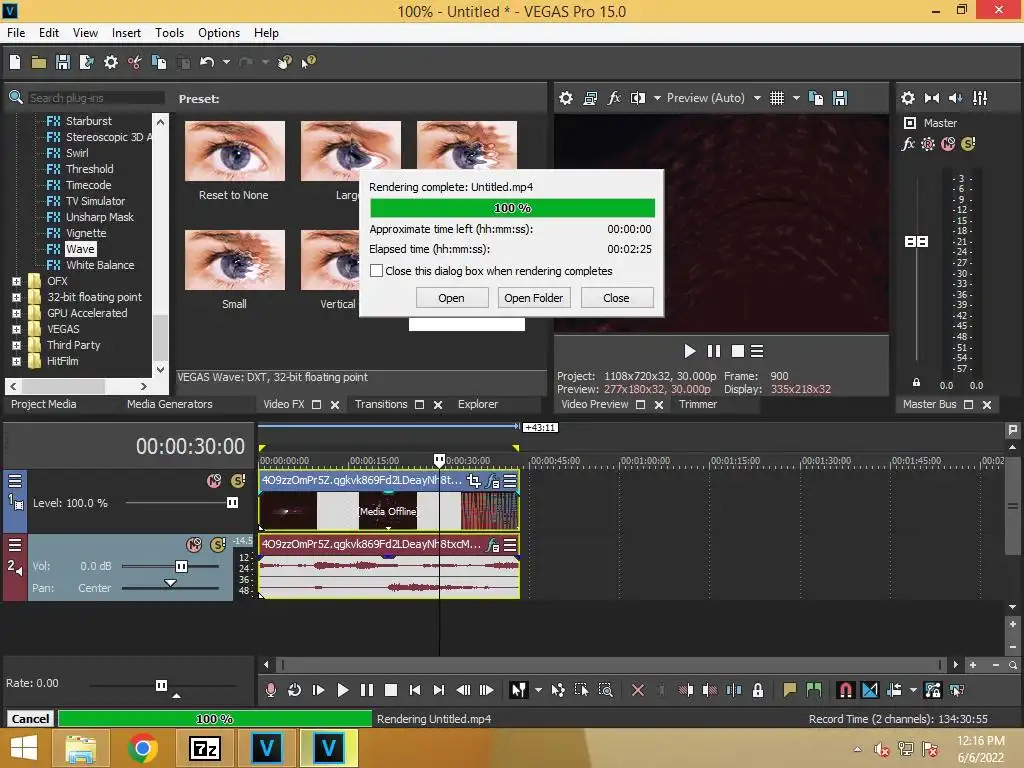
Task: Cut selection with scissors icon
Action: tap(135, 62)
